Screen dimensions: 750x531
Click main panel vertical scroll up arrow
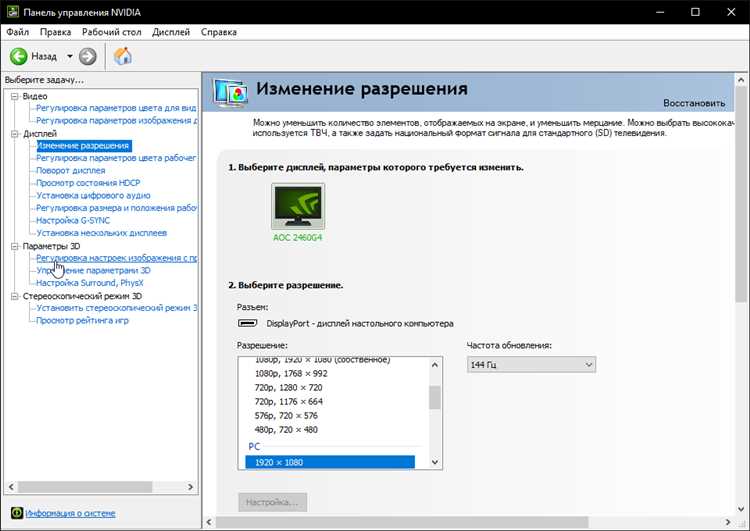(741, 80)
